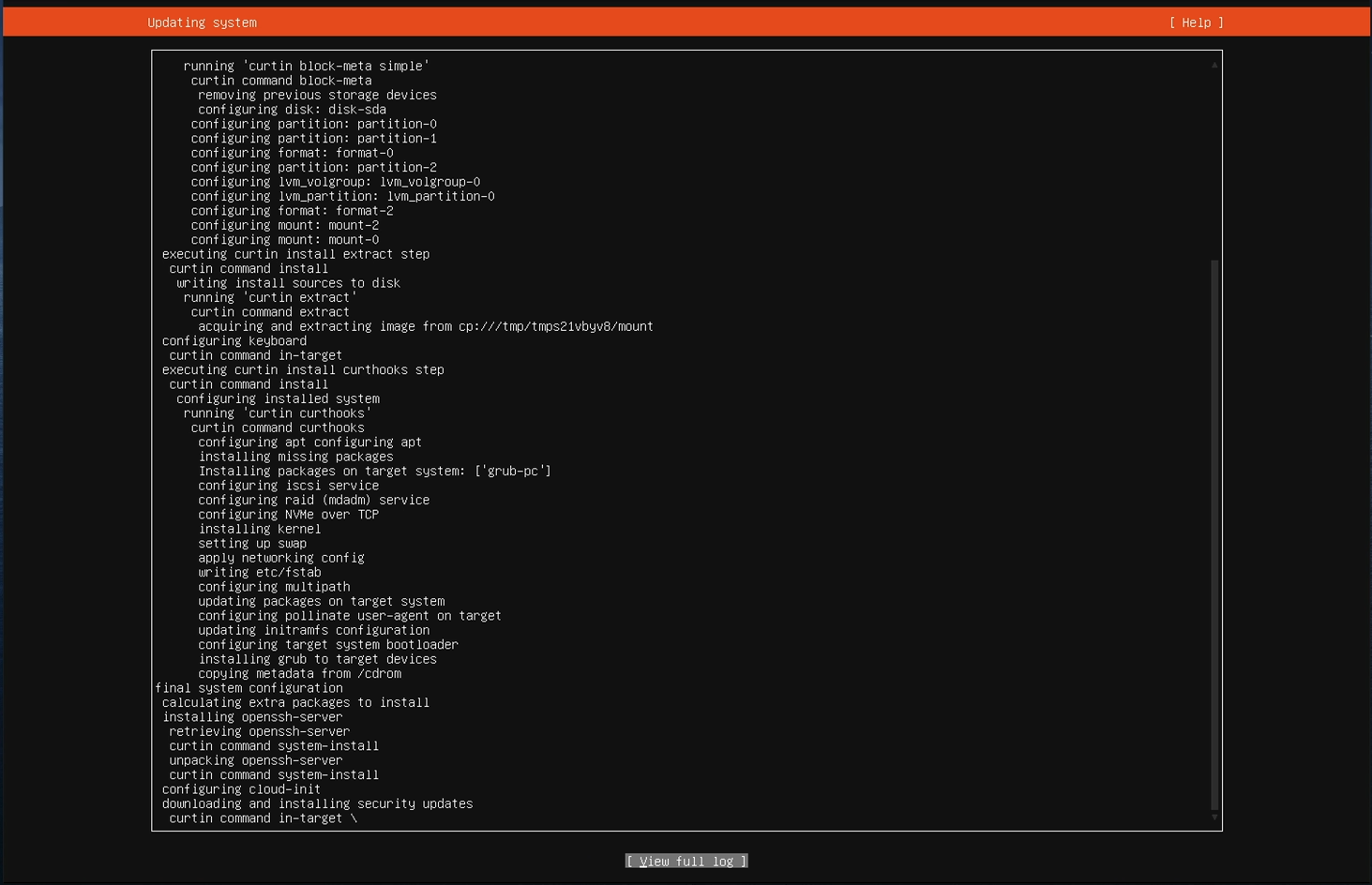Select the 'downloading and installing security updates' line
1372x885 pixels.
317,803
